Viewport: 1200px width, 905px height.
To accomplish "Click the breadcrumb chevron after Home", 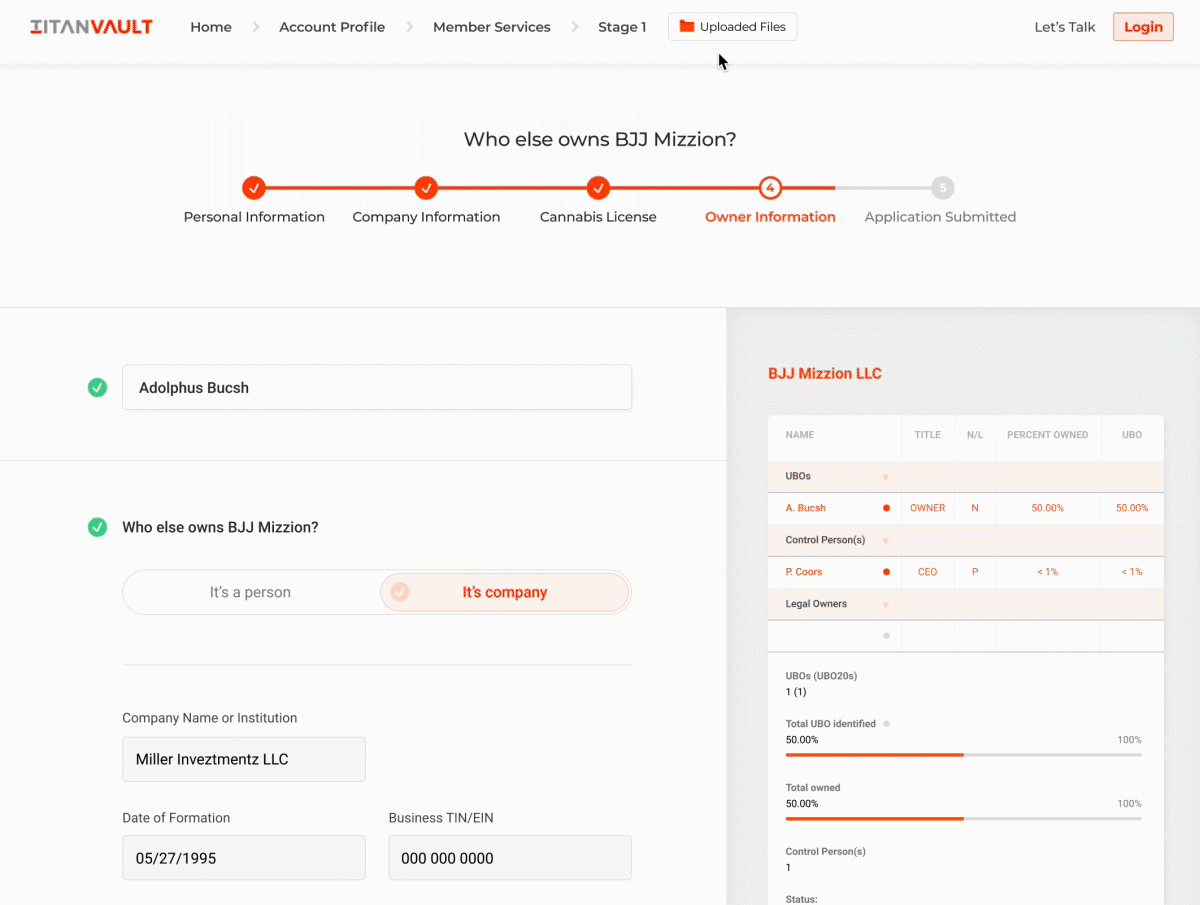I will pos(256,27).
